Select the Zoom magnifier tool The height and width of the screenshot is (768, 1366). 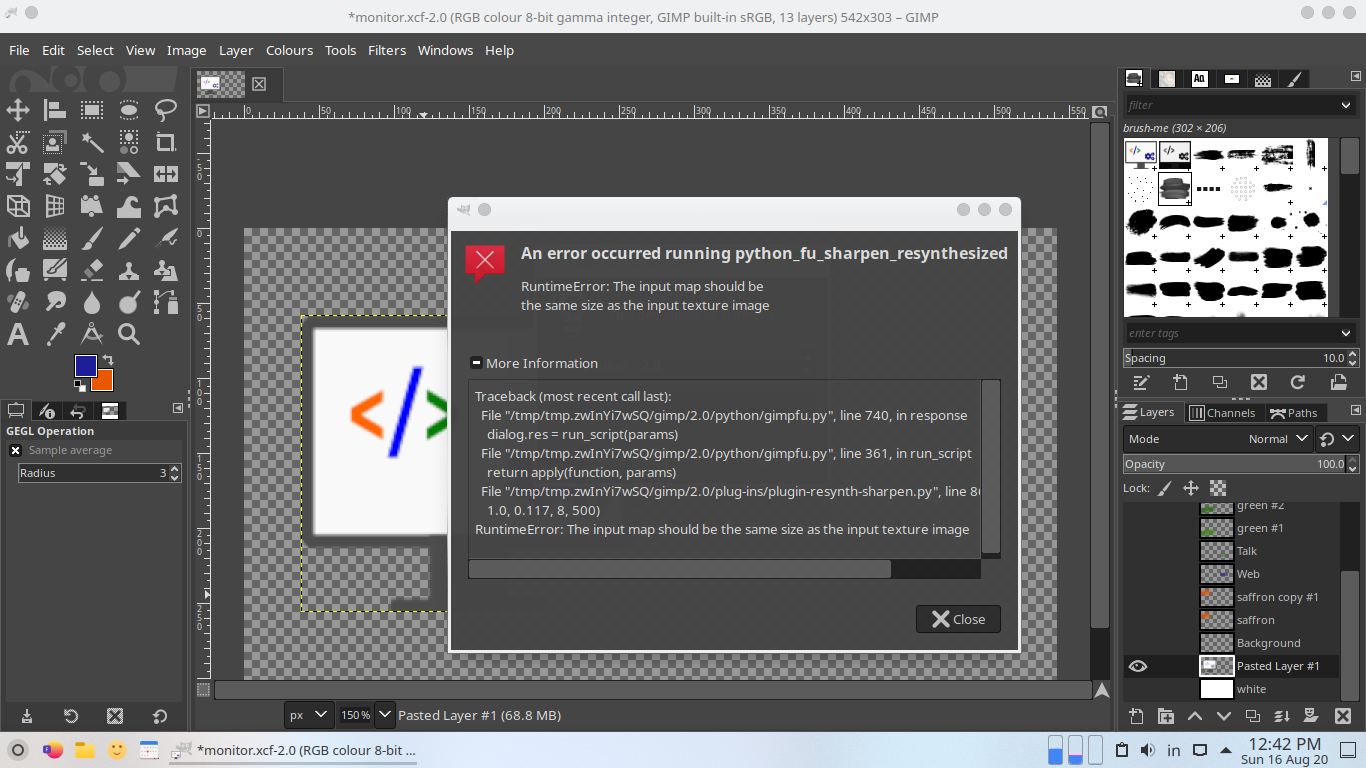click(129, 334)
